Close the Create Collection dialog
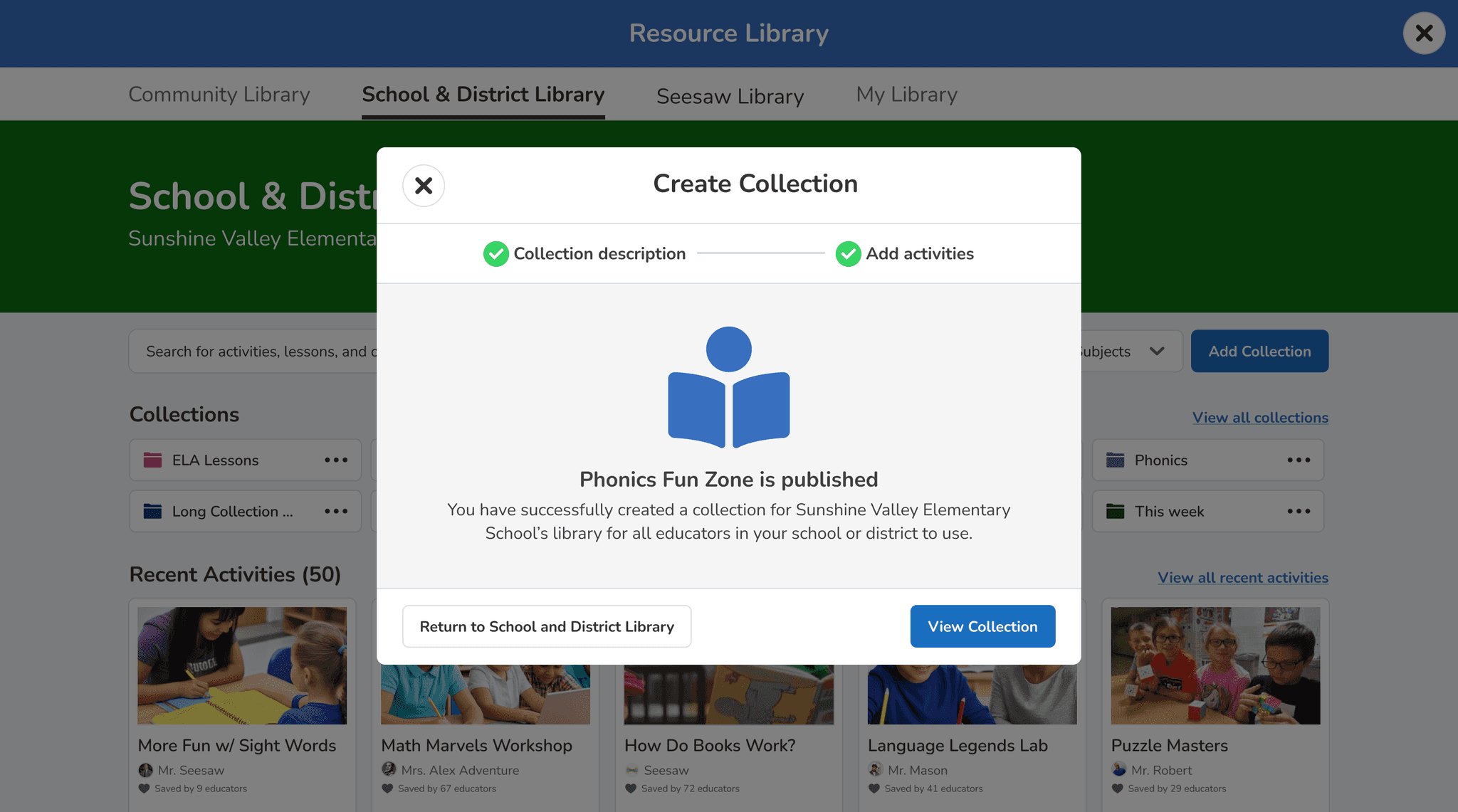 tap(424, 186)
